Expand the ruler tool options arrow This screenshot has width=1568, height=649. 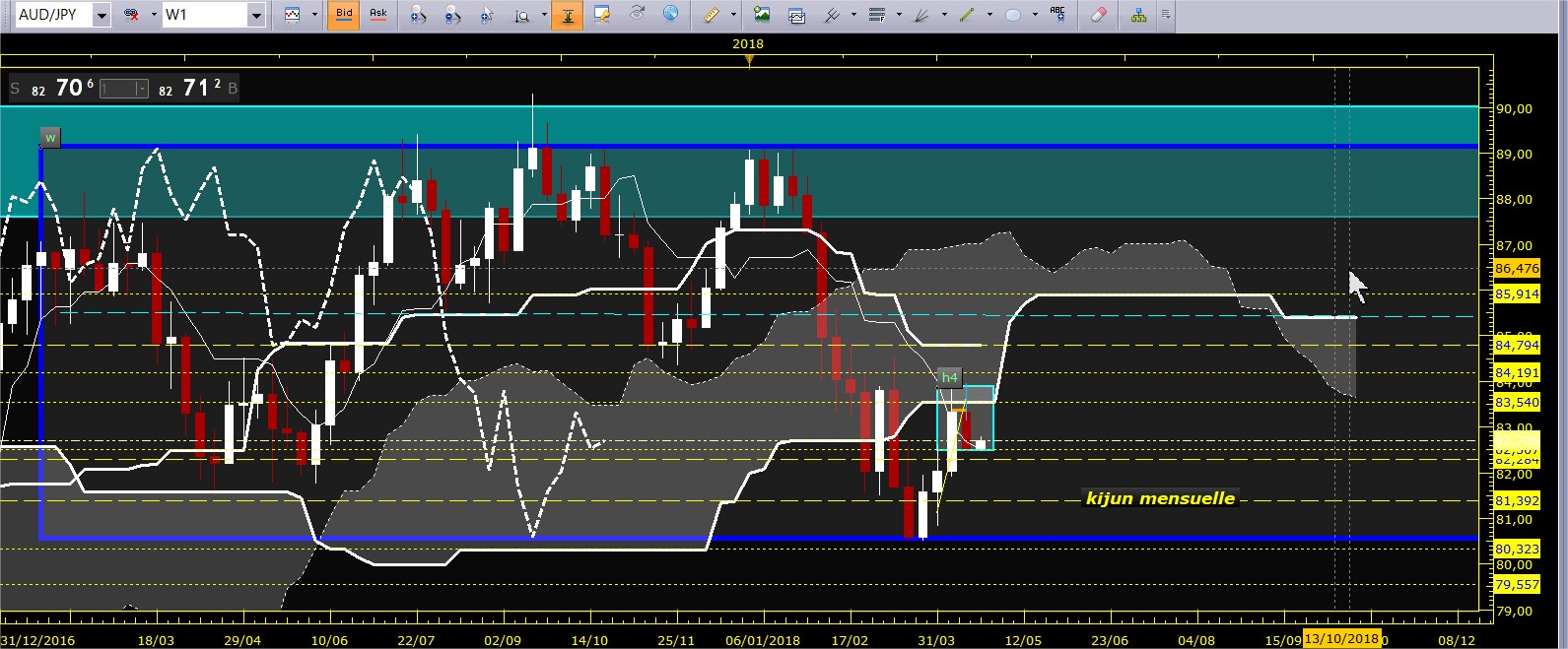[733, 15]
